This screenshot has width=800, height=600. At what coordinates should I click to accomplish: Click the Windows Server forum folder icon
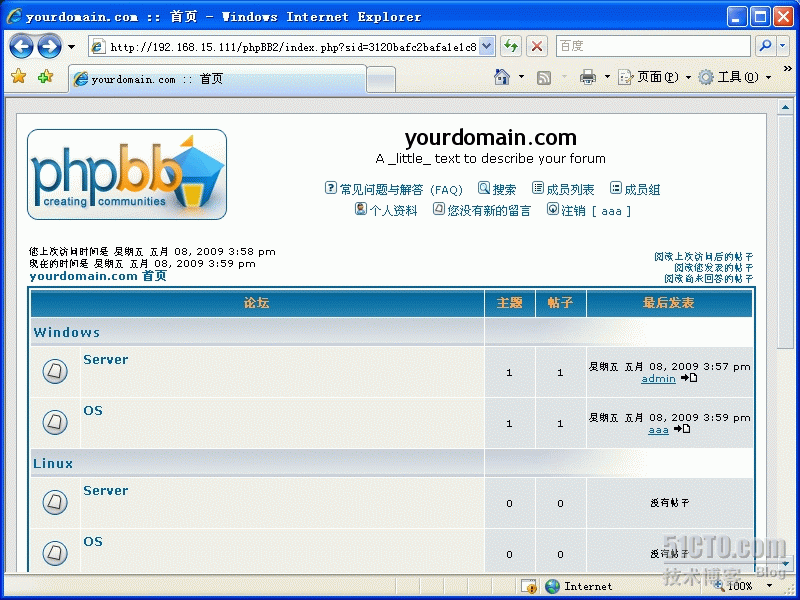coord(55,371)
